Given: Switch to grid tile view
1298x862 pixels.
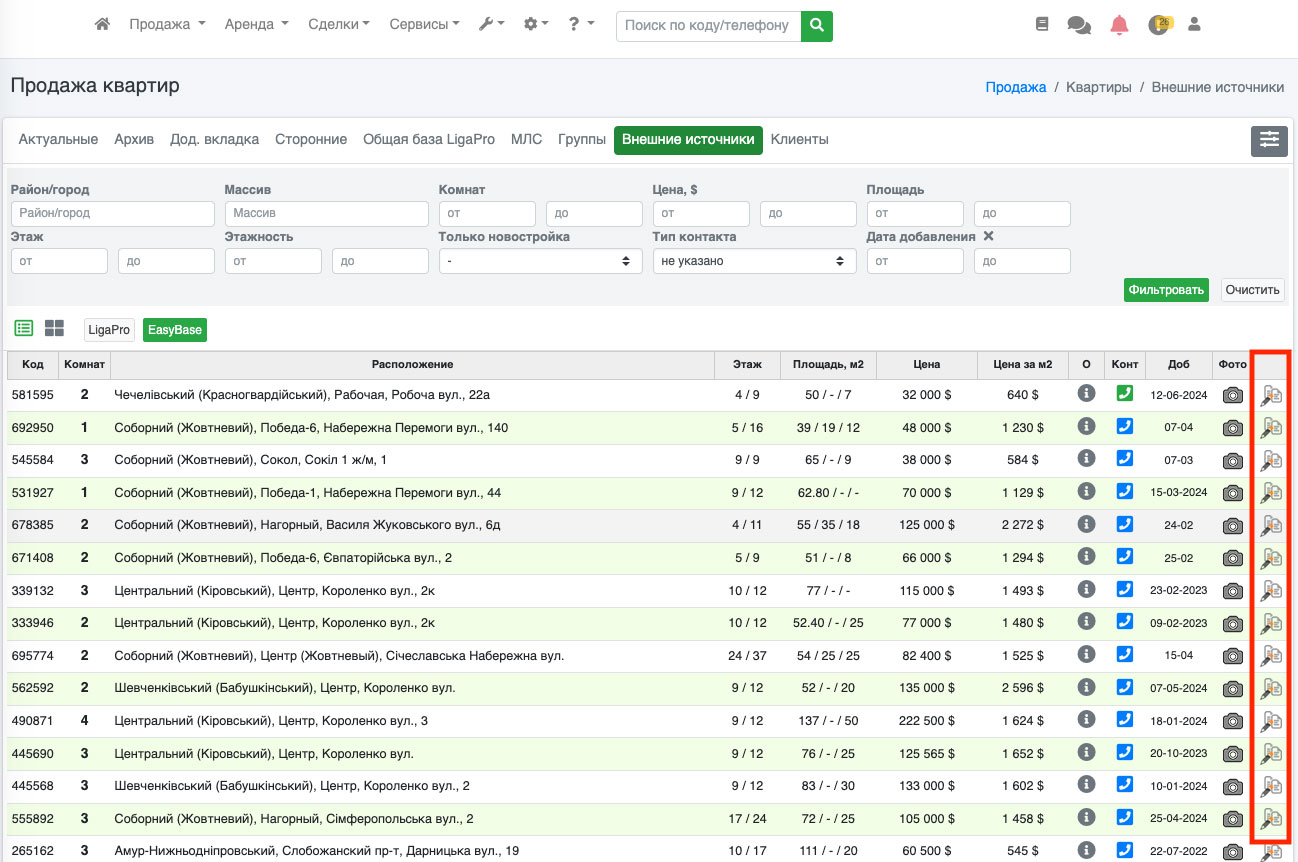Looking at the screenshot, I should tap(54, 329).
